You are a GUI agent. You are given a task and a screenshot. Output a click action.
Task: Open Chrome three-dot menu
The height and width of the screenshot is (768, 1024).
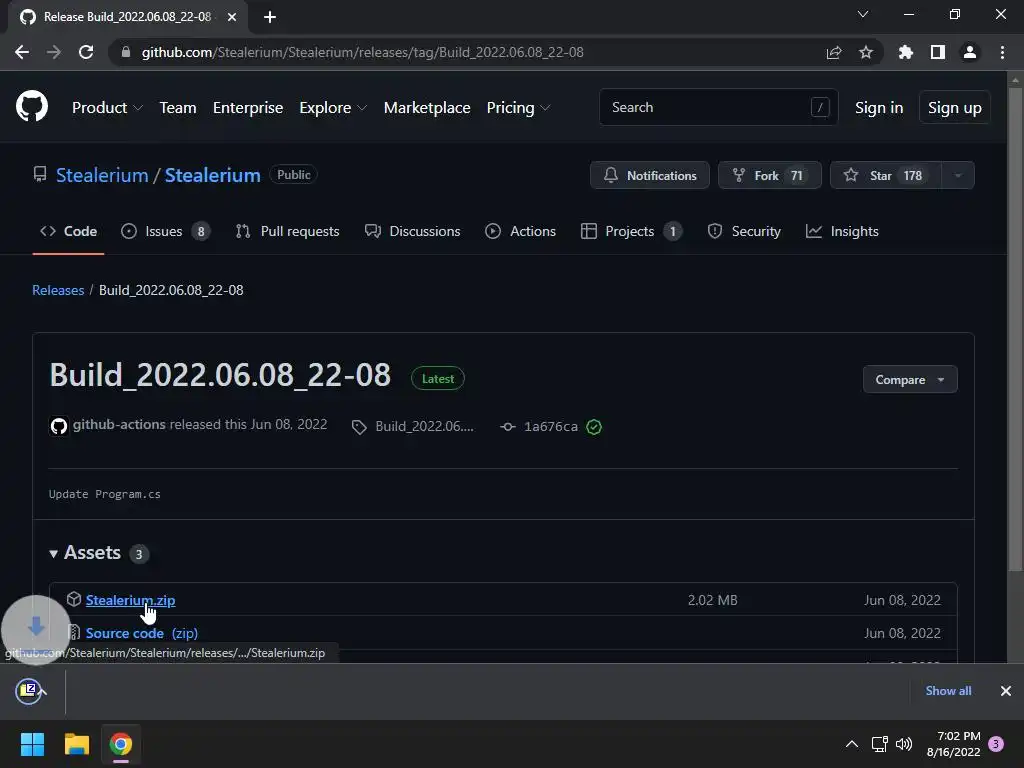click(x=1002, y=52)
